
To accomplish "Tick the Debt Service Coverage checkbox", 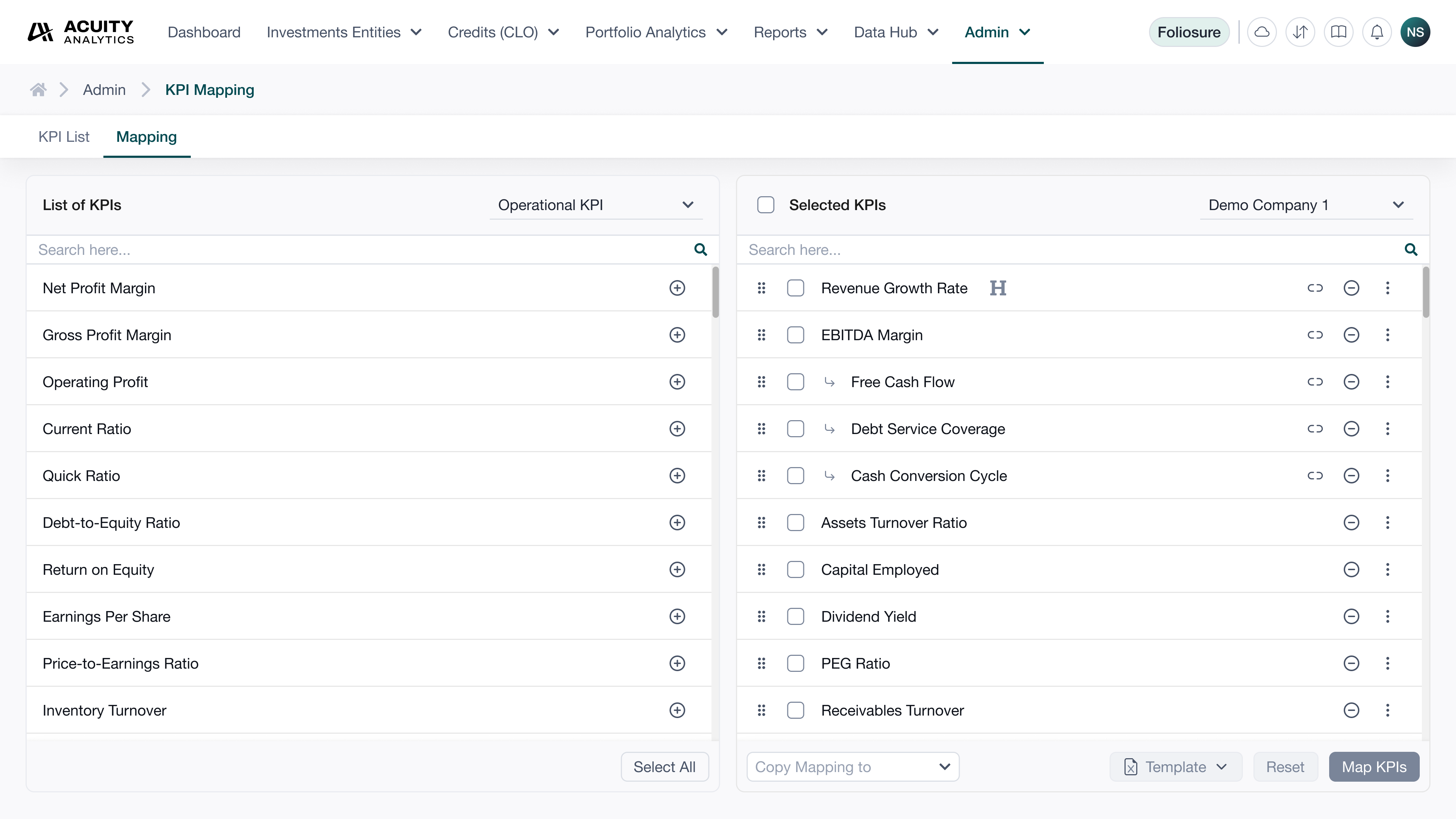I will 795,429.
